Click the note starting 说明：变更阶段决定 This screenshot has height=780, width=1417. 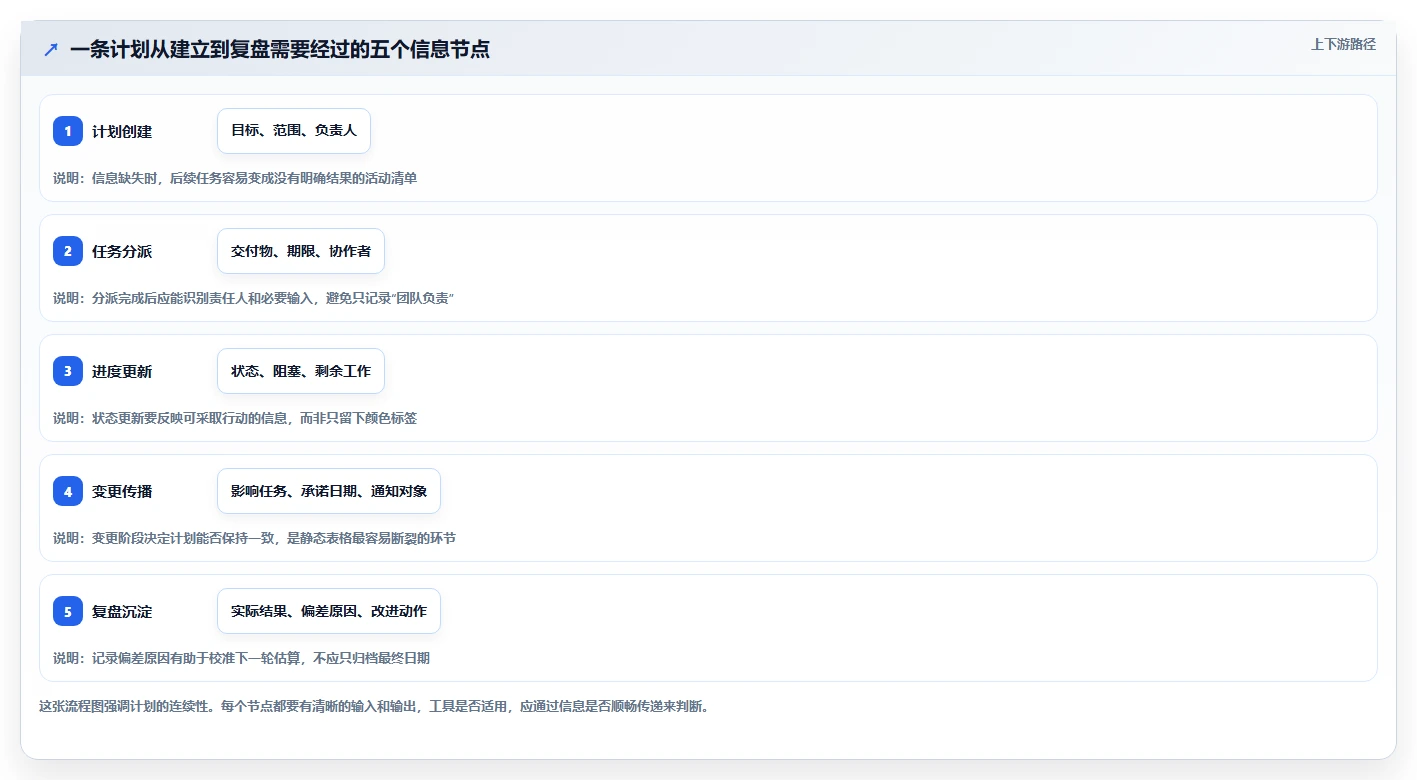(x=254, y=538)
